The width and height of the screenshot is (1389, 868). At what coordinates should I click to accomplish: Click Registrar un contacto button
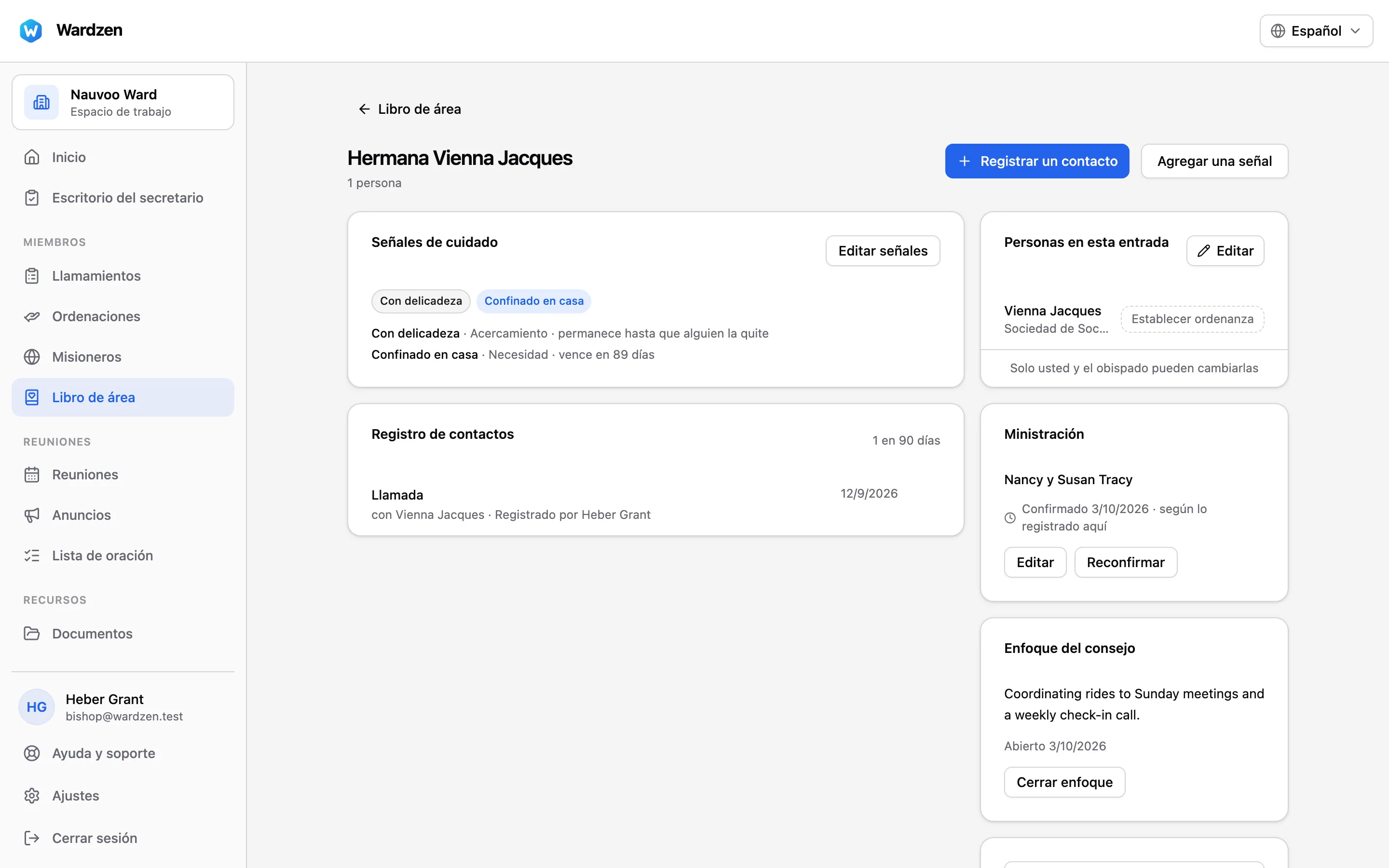[1037, 162]
